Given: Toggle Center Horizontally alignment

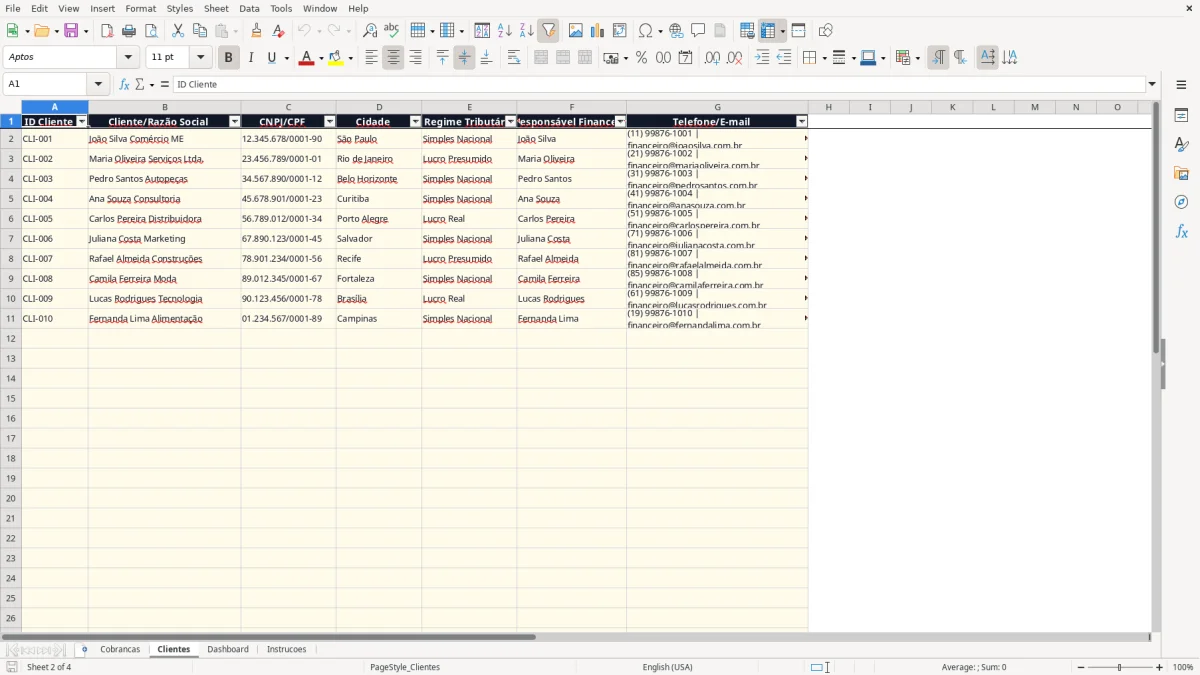Looking at the screenshot, I should [393, 58].
